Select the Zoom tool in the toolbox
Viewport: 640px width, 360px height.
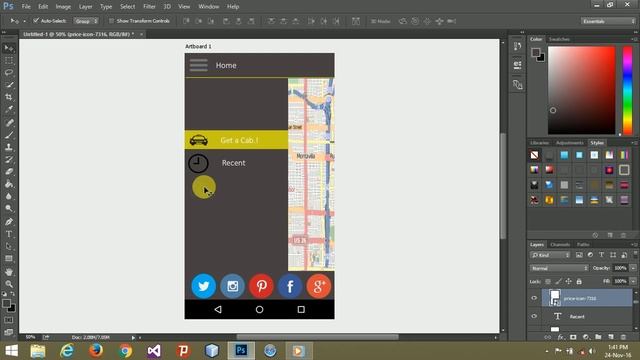click(9, 284)
